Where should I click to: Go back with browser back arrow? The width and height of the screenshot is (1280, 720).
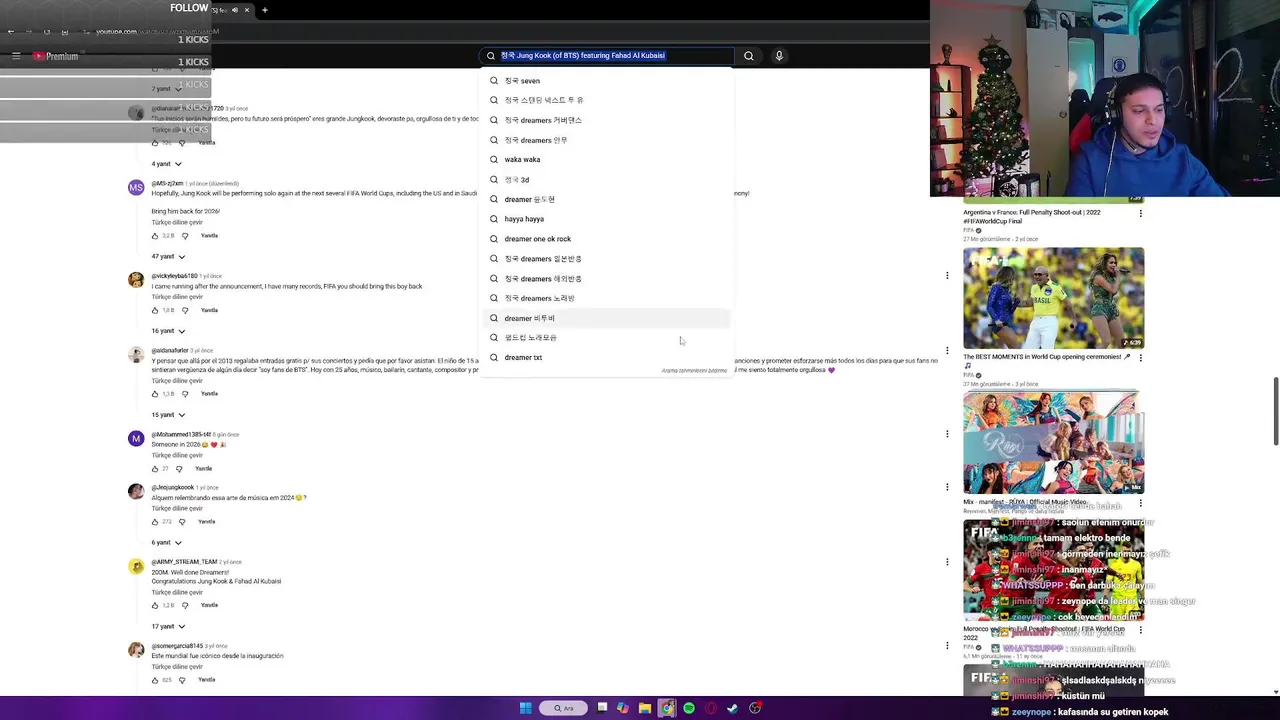pos(11,32)
